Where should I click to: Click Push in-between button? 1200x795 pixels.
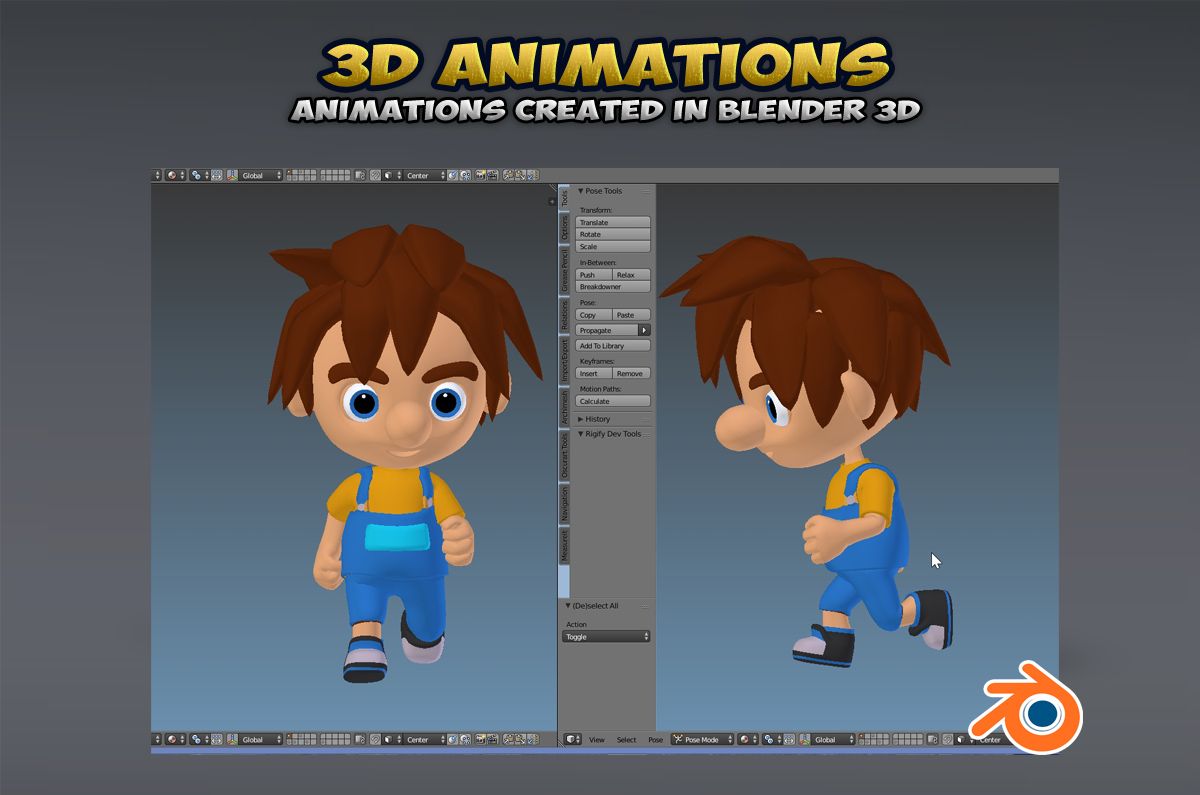(594, 274)
